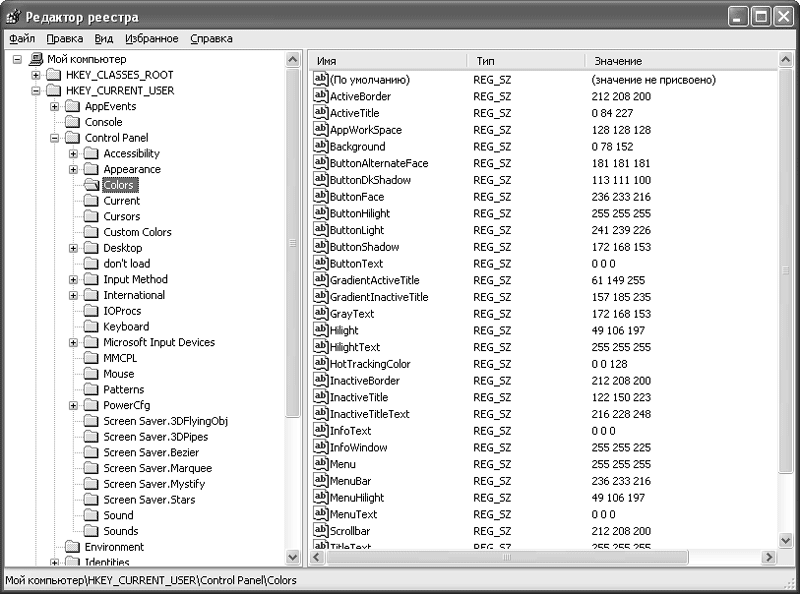Click the My Computer icon at tree root
The height and width of the screenshot is (594, 800).
point(36,59)
